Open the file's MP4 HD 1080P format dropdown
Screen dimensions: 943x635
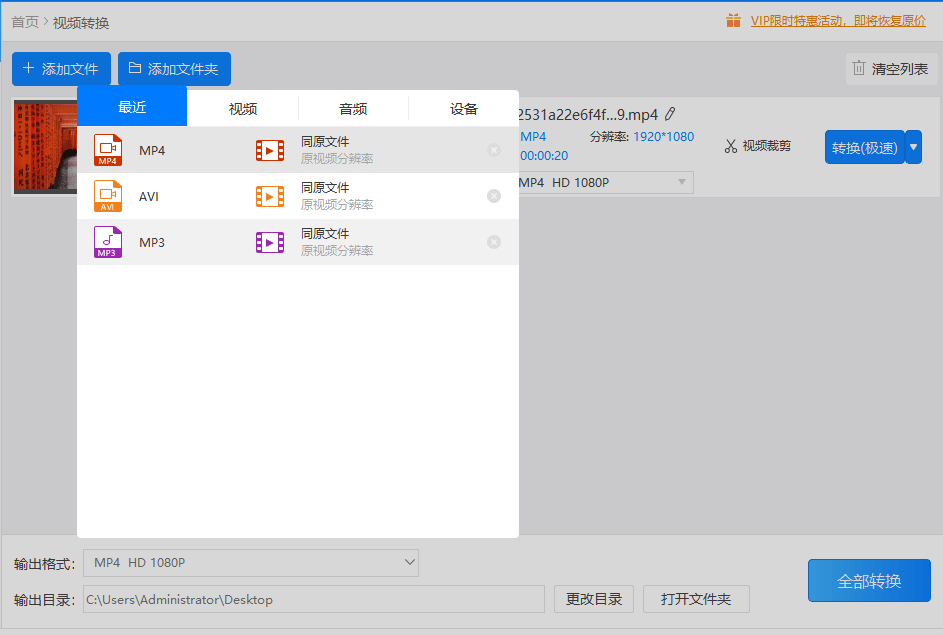[606, 182]
